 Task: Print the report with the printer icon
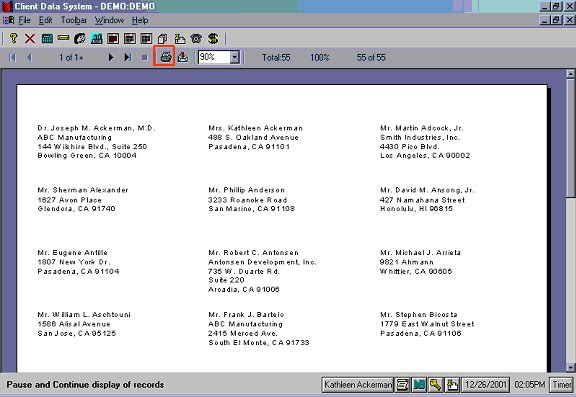[x=166, y=57]
